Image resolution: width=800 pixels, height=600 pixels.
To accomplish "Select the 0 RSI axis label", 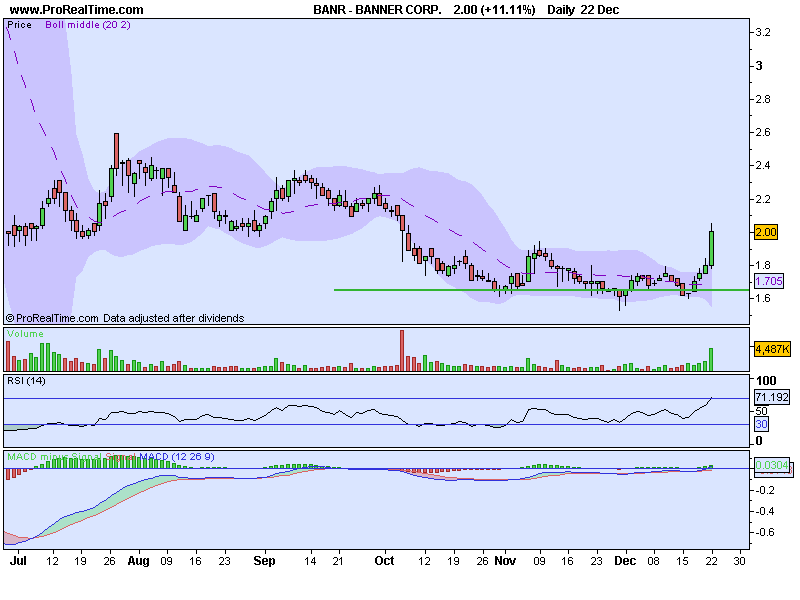I will click(759, 441).
